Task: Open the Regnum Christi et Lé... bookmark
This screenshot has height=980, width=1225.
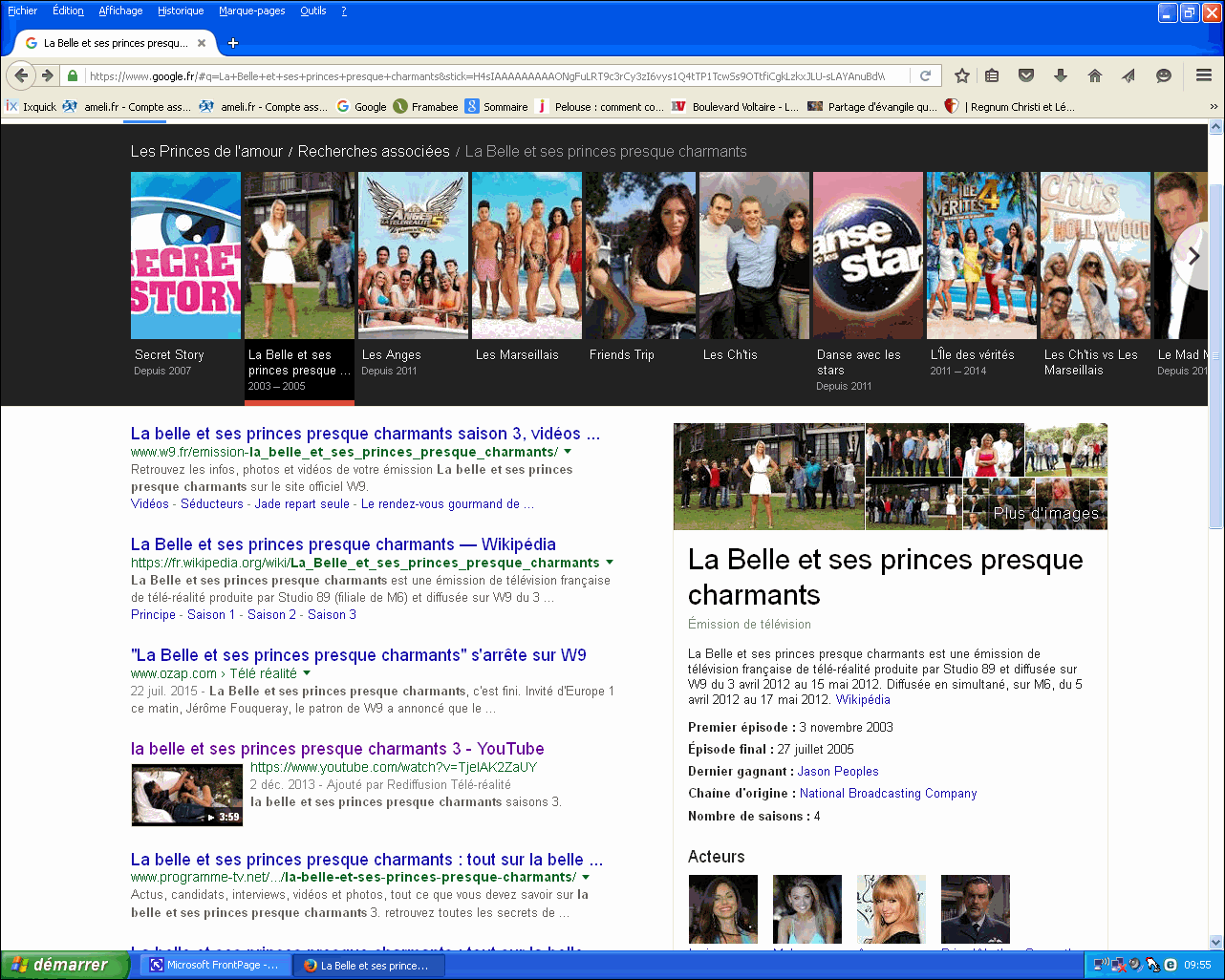Action: [1011, 107]
